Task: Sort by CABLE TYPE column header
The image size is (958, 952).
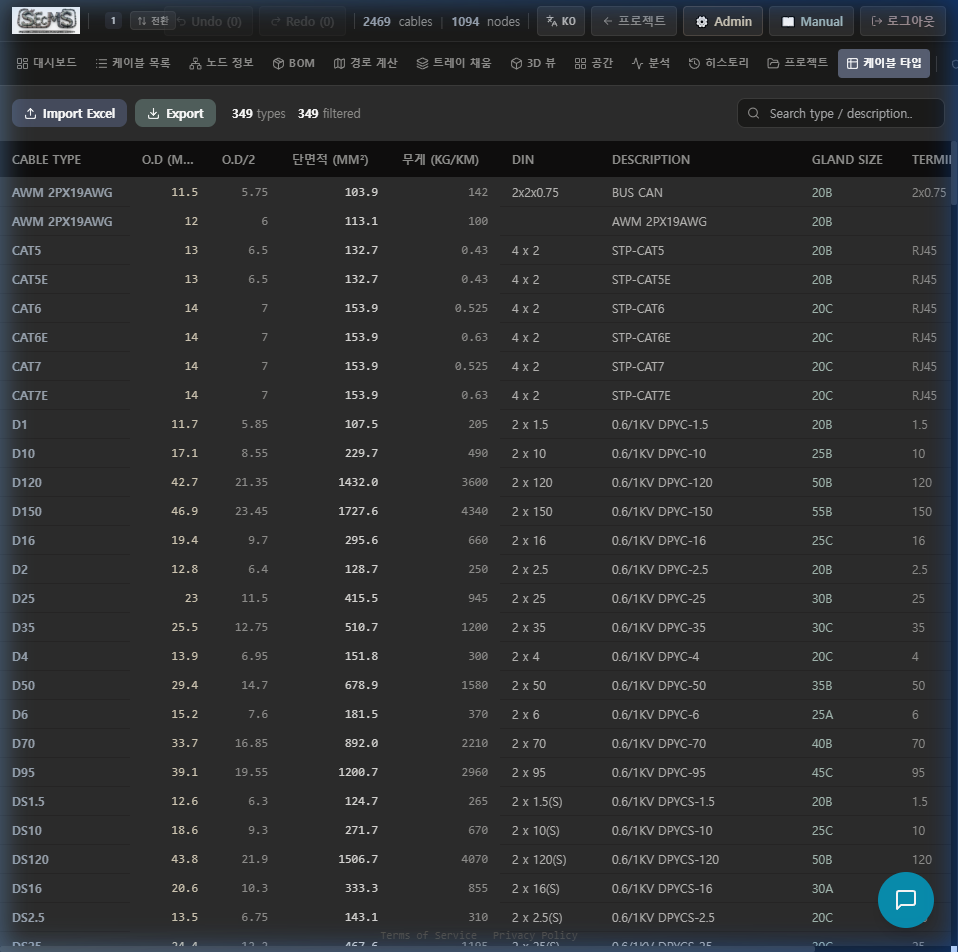Action: pos(46,159)
